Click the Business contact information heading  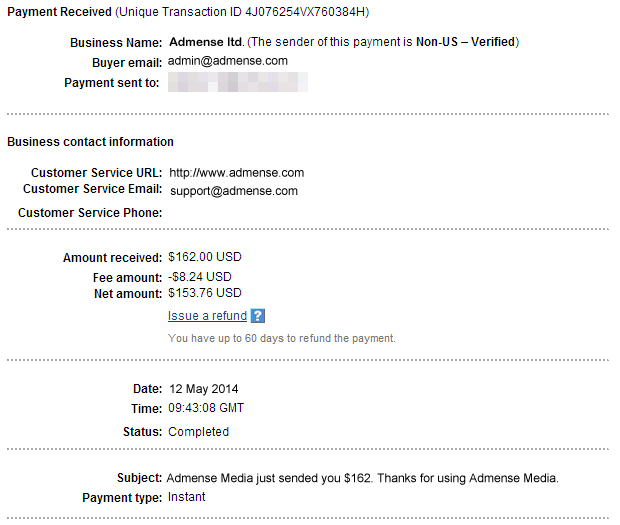click(x=90, y=142)
